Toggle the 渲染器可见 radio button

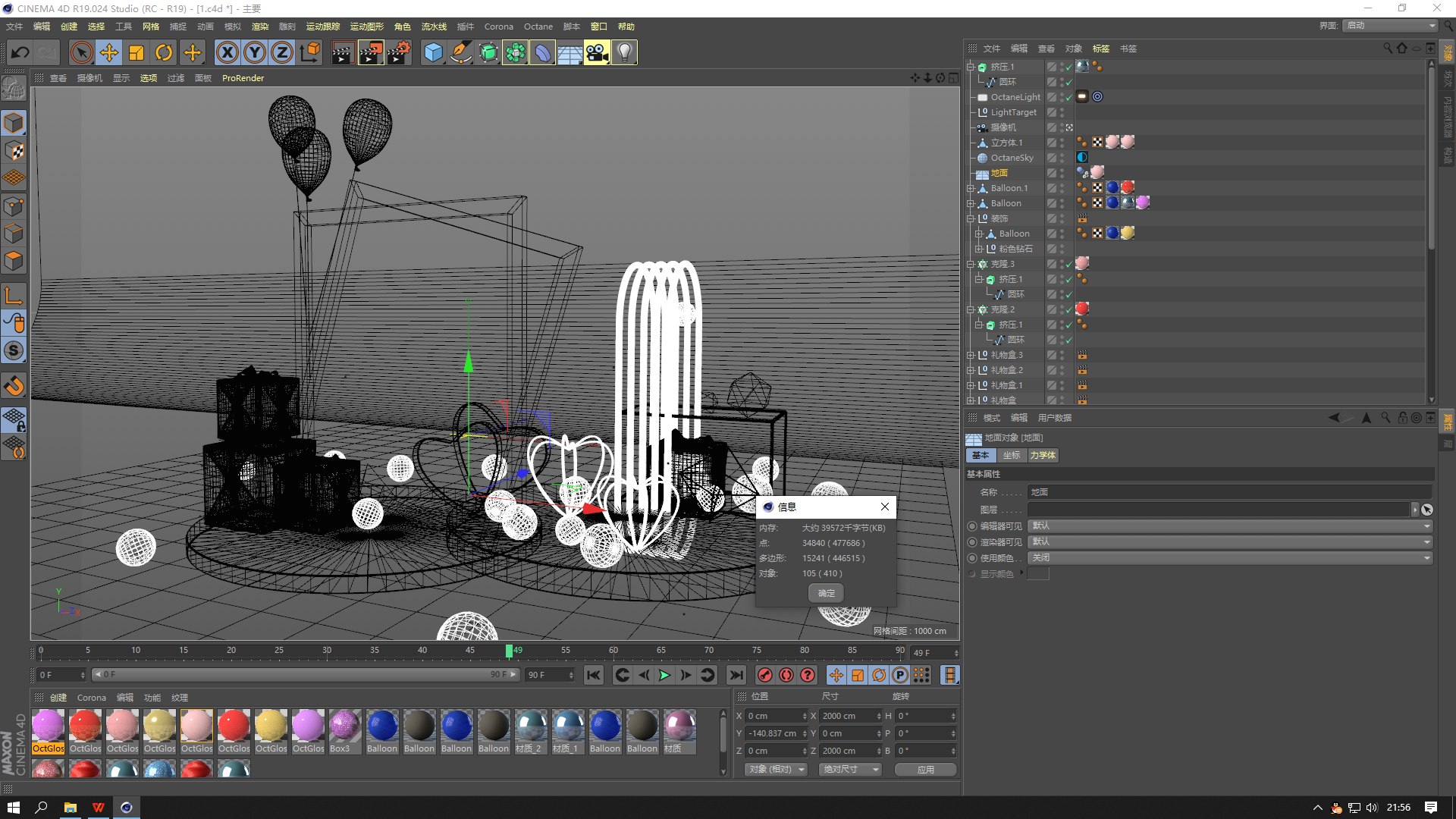coord(972,541)
